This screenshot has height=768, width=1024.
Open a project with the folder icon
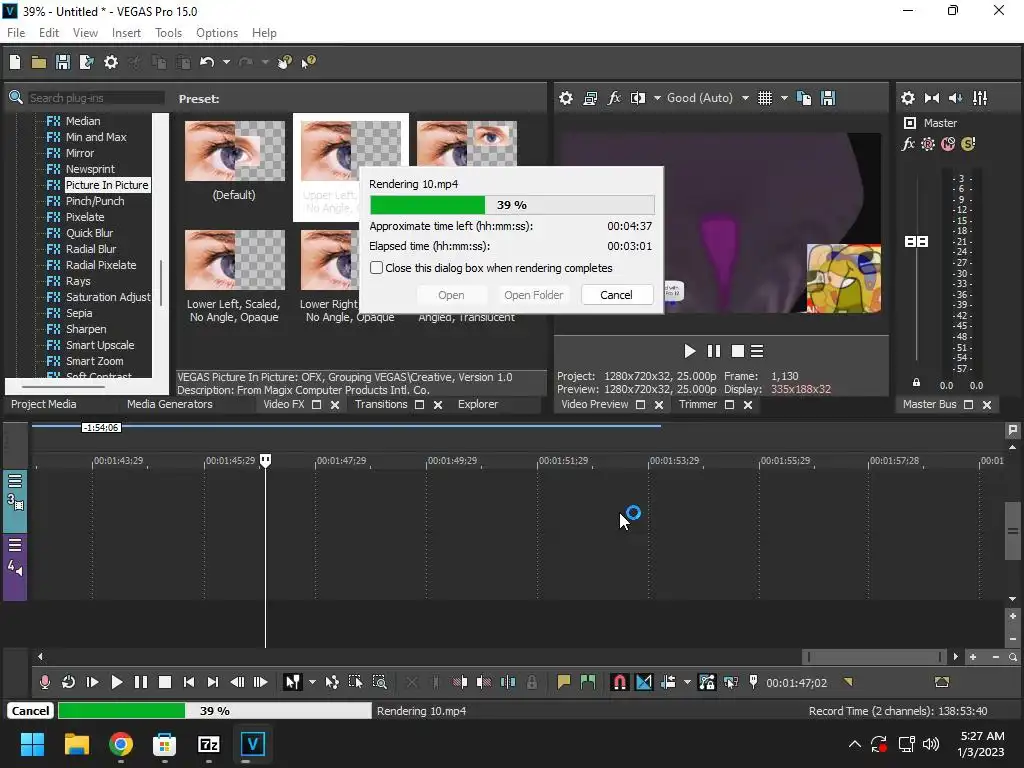[39, 62]
